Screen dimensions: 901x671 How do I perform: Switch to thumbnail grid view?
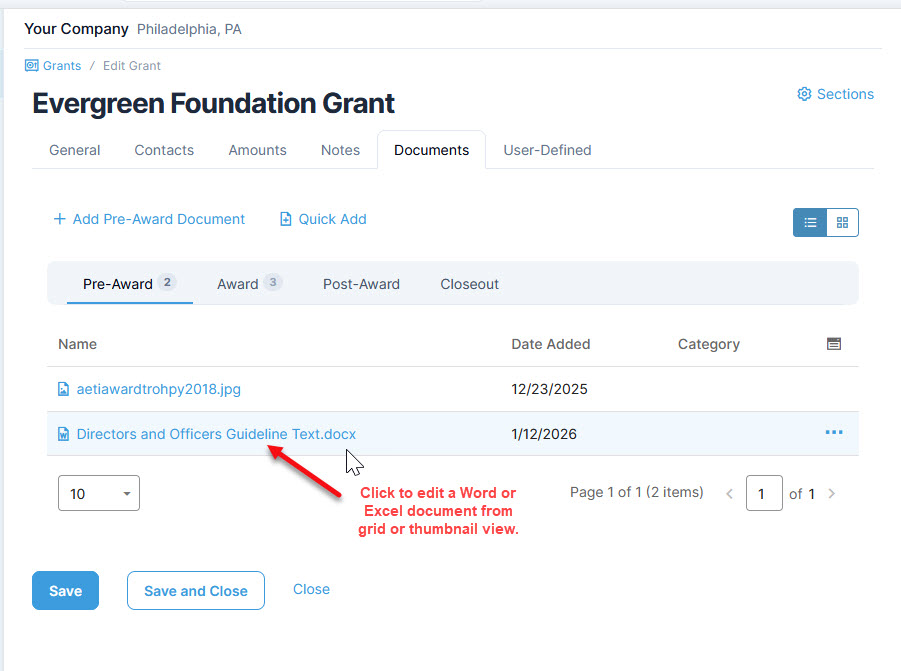click(x=842, y=223)
